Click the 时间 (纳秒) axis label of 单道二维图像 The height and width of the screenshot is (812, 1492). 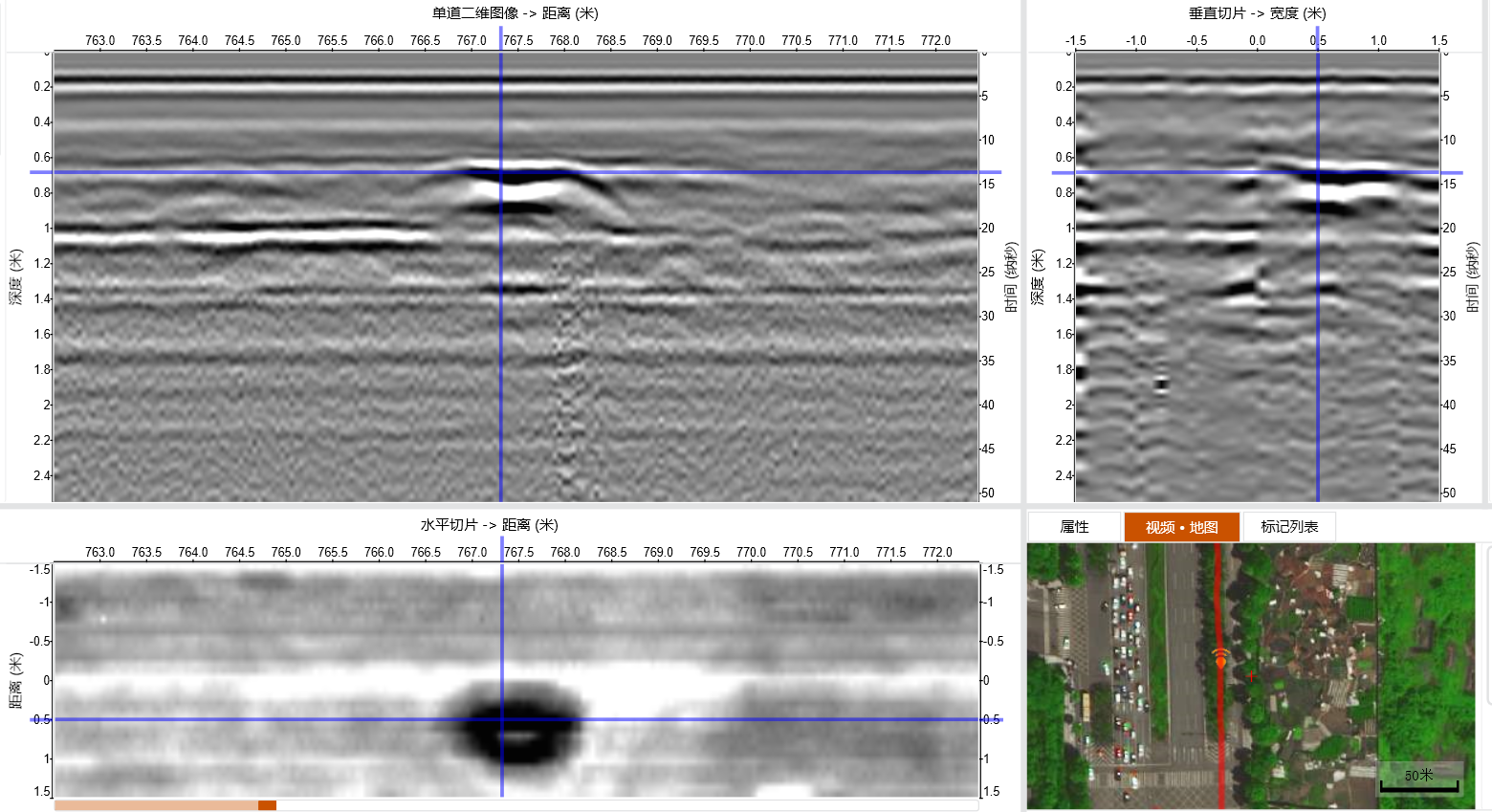tap(1010, 276)
